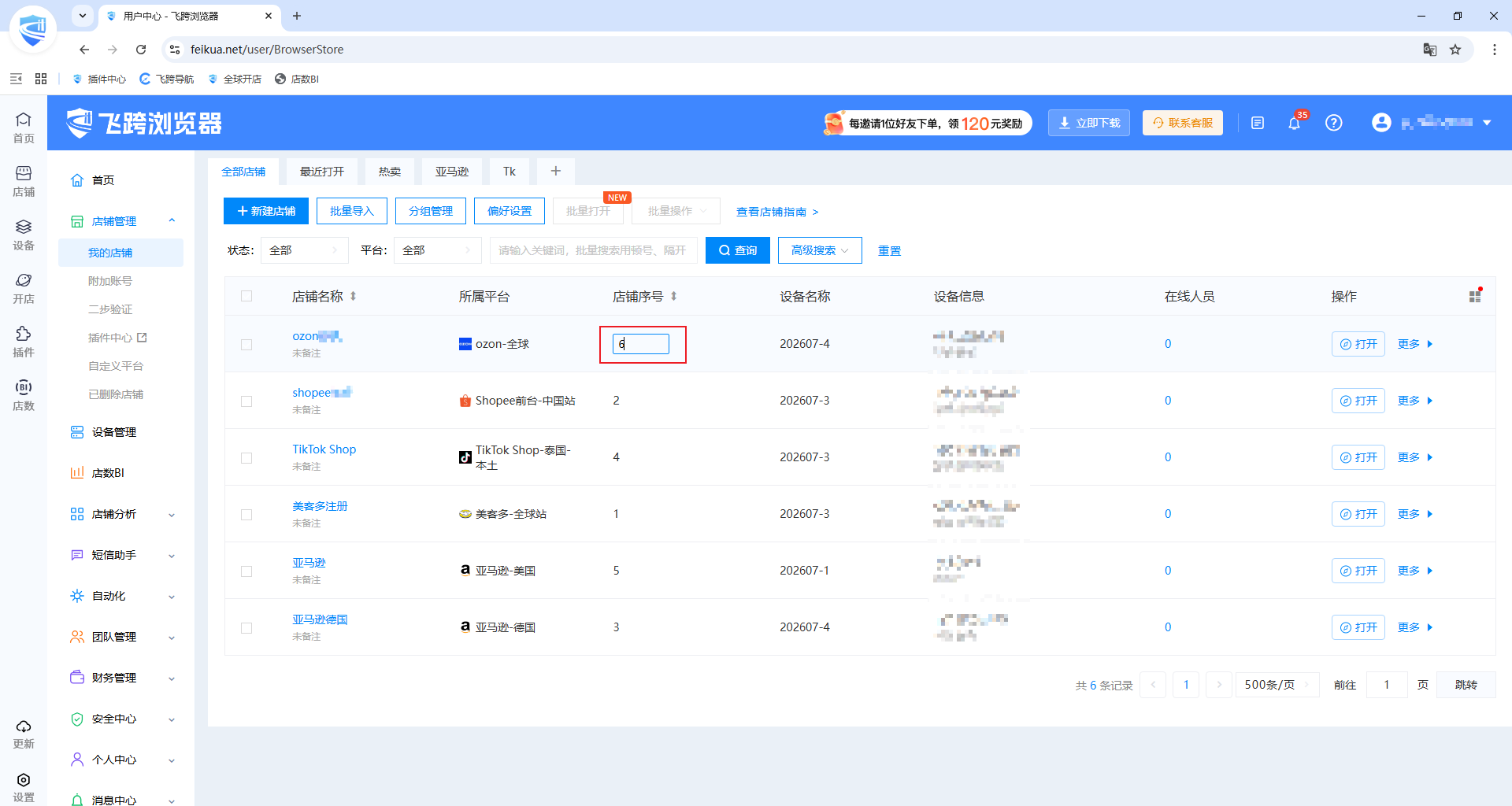Switch to the 热卖 tab

pyautogui.click(x=390, y=171)
